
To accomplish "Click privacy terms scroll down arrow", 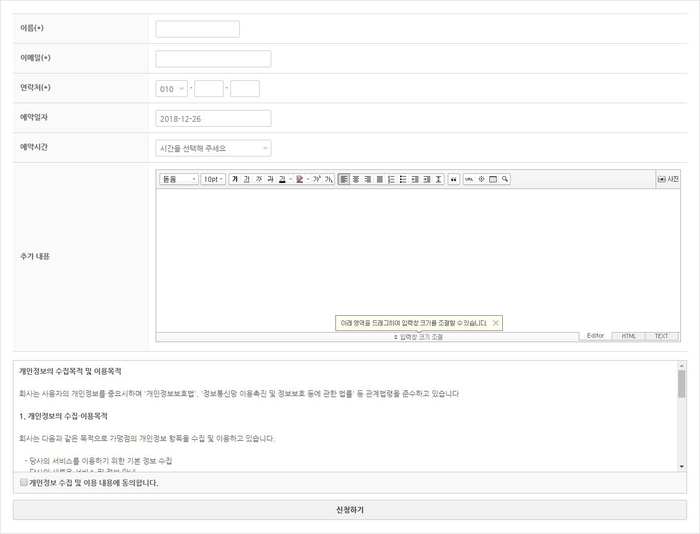I will point(681,467).
